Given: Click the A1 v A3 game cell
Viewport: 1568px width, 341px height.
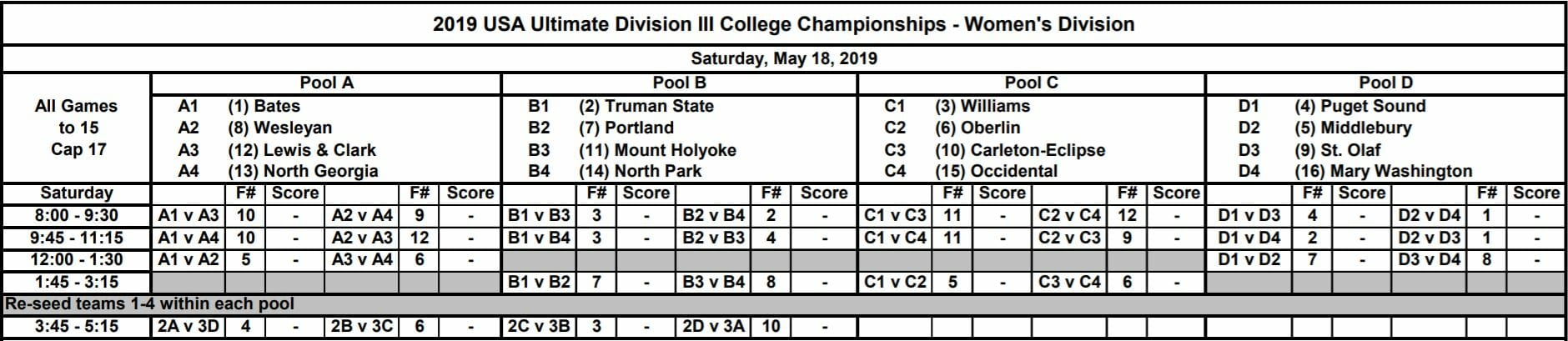Looking at the screenshot, I should coord(188,216).
